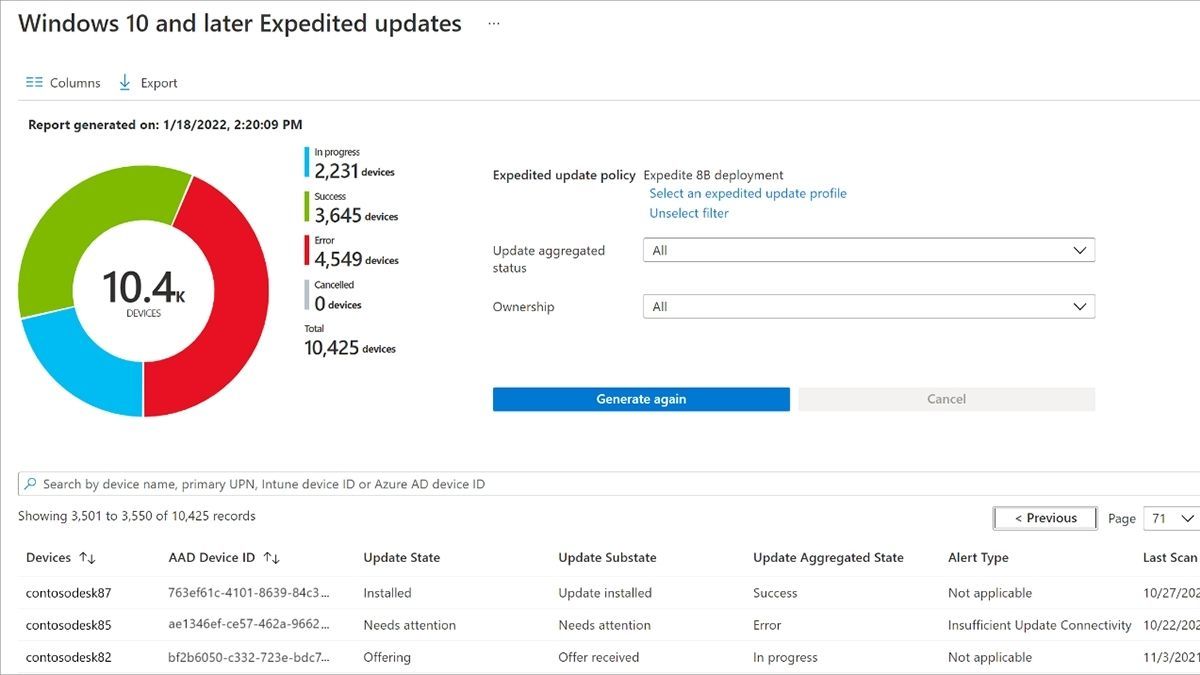Click the Update Substate column header

coord(607,558)
